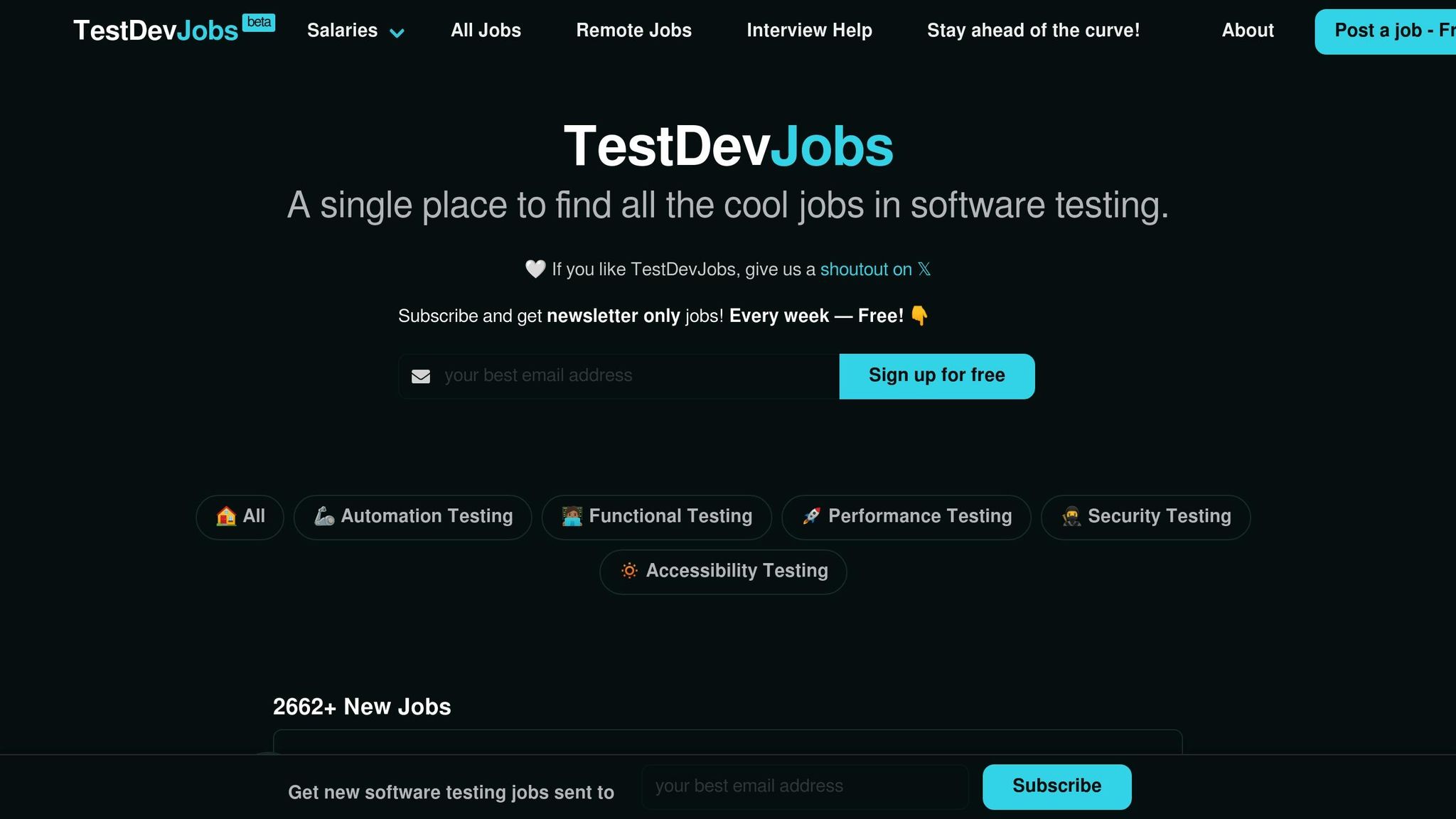Click the rocket Performance Testing icon
The width and height of the screenshot is (1456, 819).
coord(811,516)
